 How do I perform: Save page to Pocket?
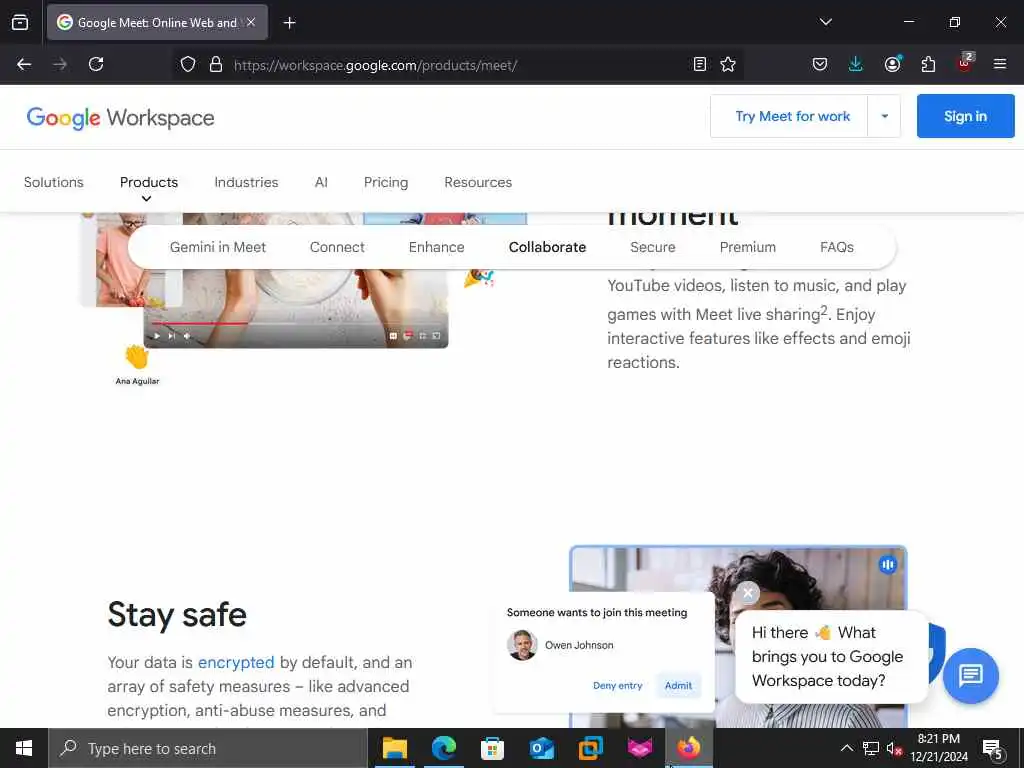820,64
